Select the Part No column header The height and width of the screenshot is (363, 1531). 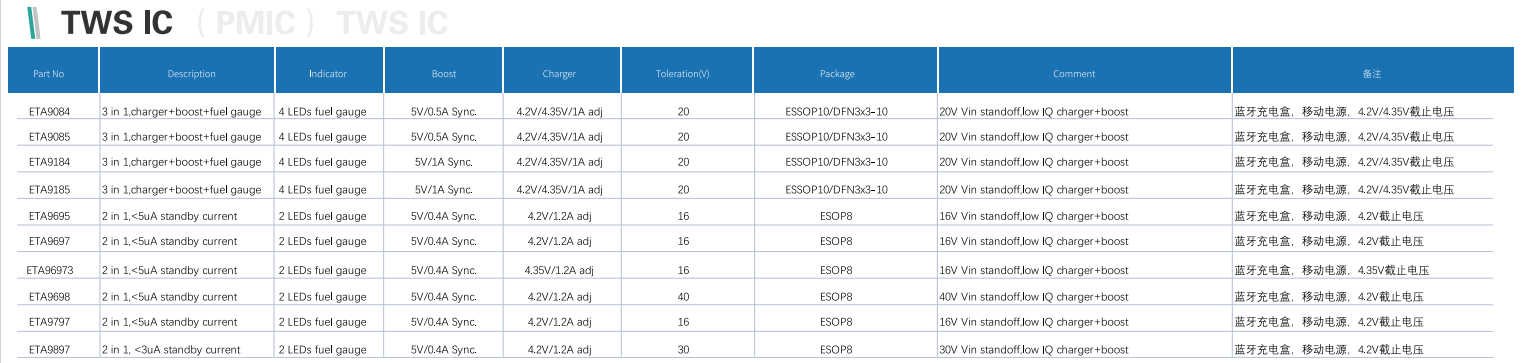(49, 73)
